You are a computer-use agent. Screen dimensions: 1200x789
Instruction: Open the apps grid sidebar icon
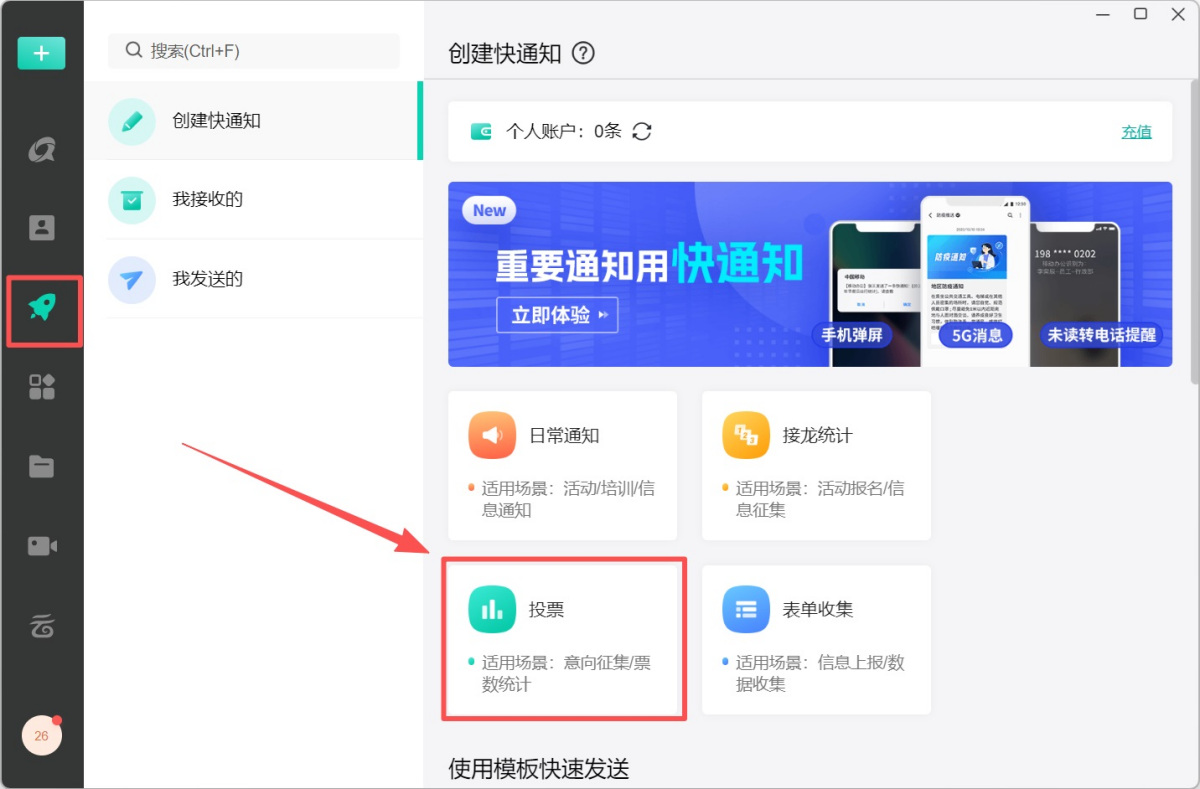pyautogui.click(x=41, y=387)
